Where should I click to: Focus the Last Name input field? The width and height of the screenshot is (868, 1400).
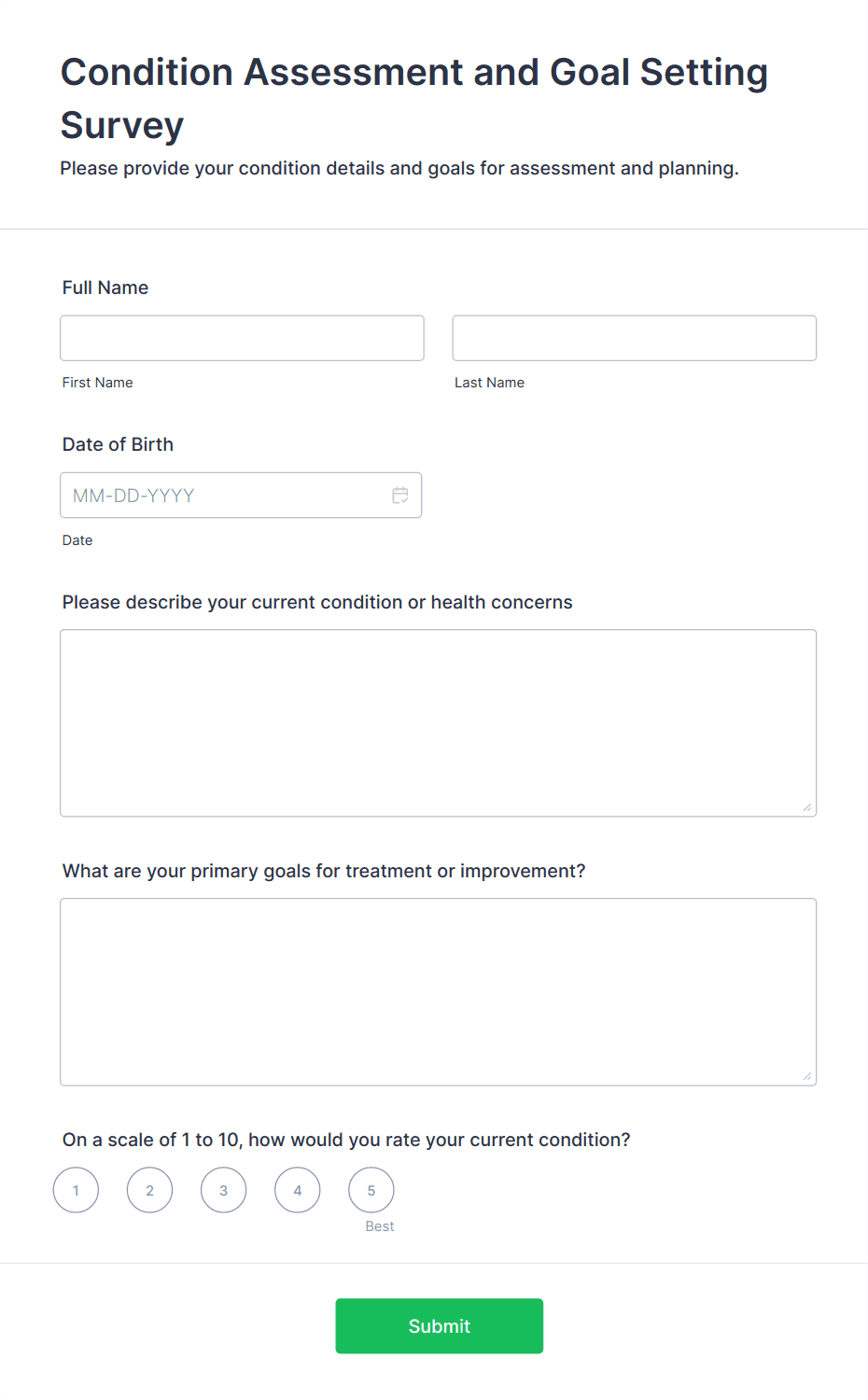point(635,338)
